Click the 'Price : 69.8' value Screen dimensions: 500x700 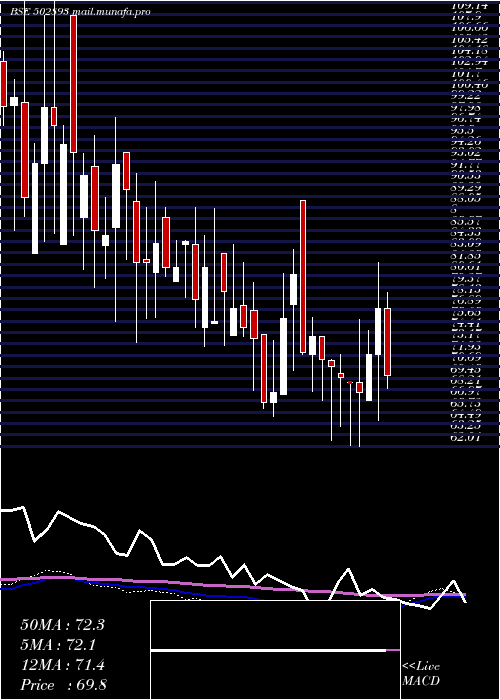(x=63, y=685)
